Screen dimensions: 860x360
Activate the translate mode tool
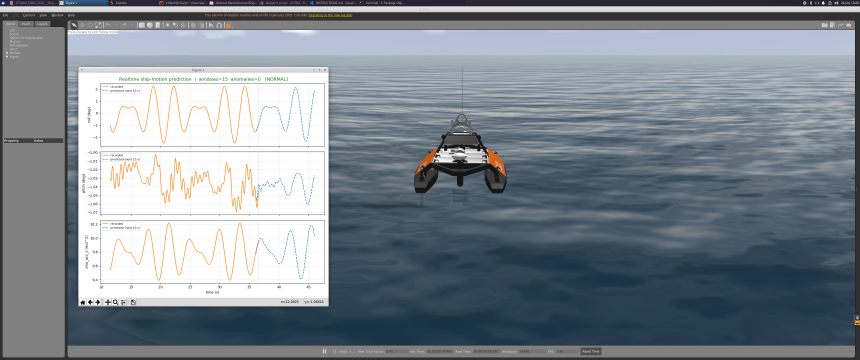pos(82,25)
